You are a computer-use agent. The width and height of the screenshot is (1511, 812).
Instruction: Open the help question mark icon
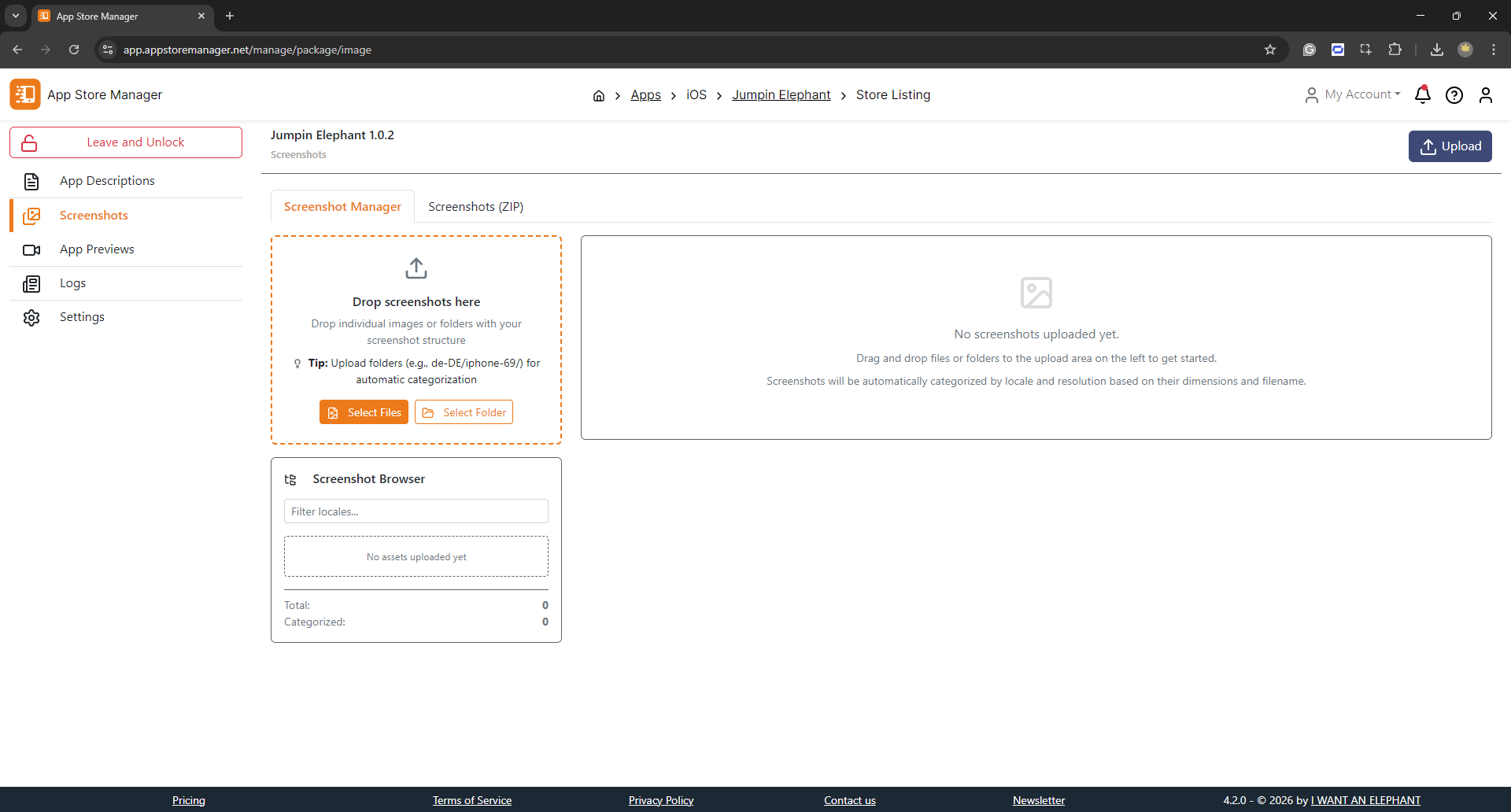(x=1454, y=95)
